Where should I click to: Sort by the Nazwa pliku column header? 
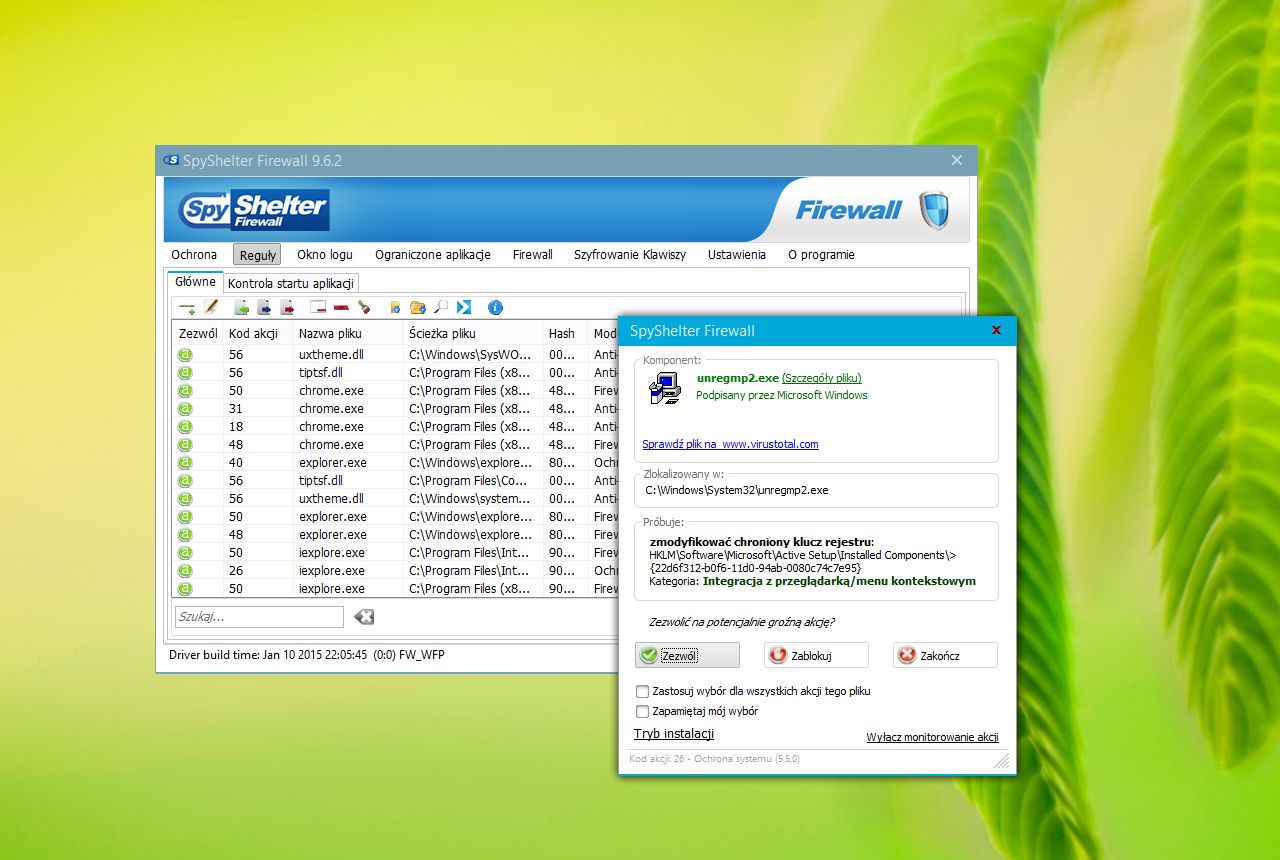click(x=348, y=333)
